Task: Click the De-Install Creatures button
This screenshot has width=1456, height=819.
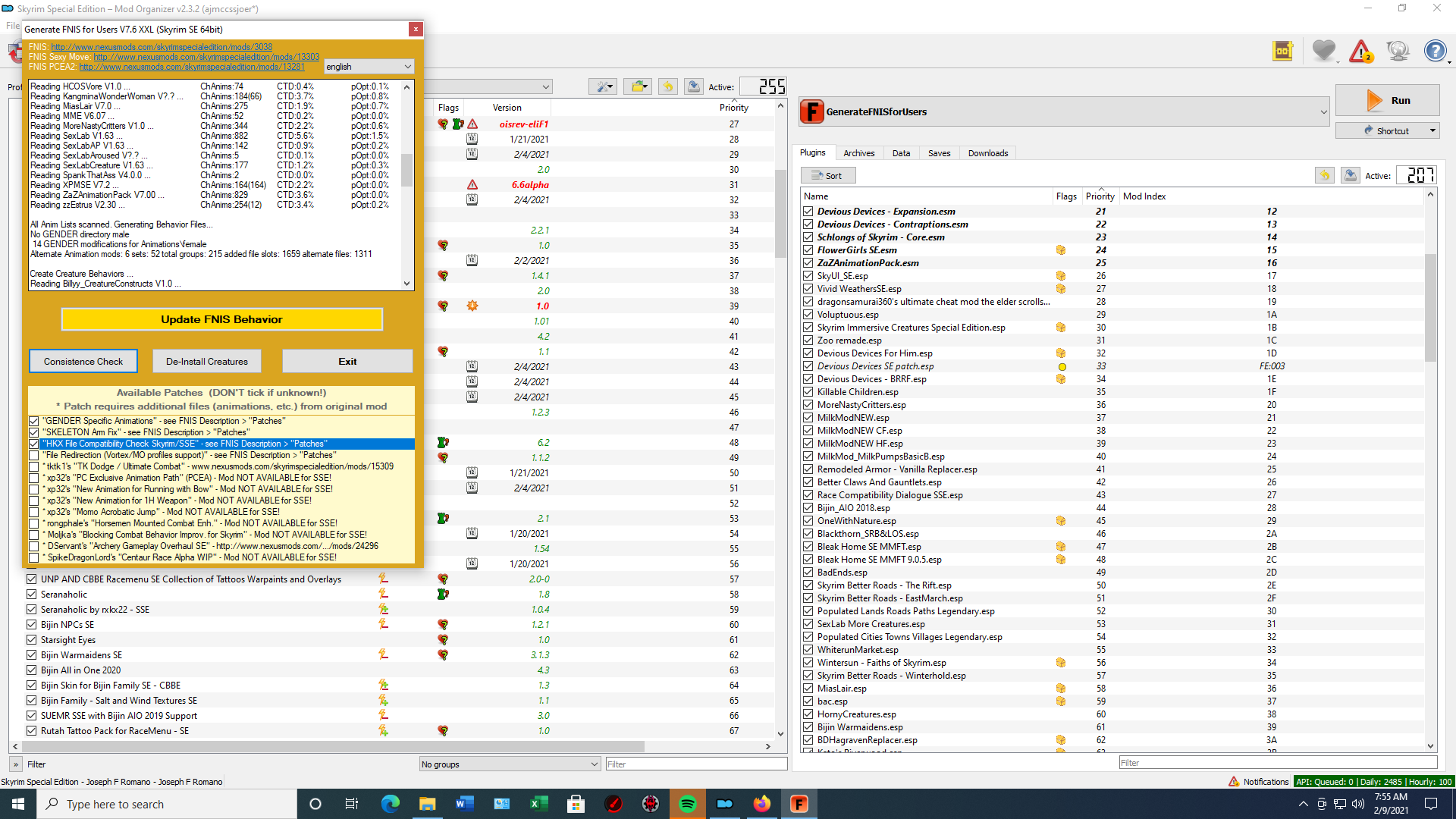Action: [x=207, y=361]
